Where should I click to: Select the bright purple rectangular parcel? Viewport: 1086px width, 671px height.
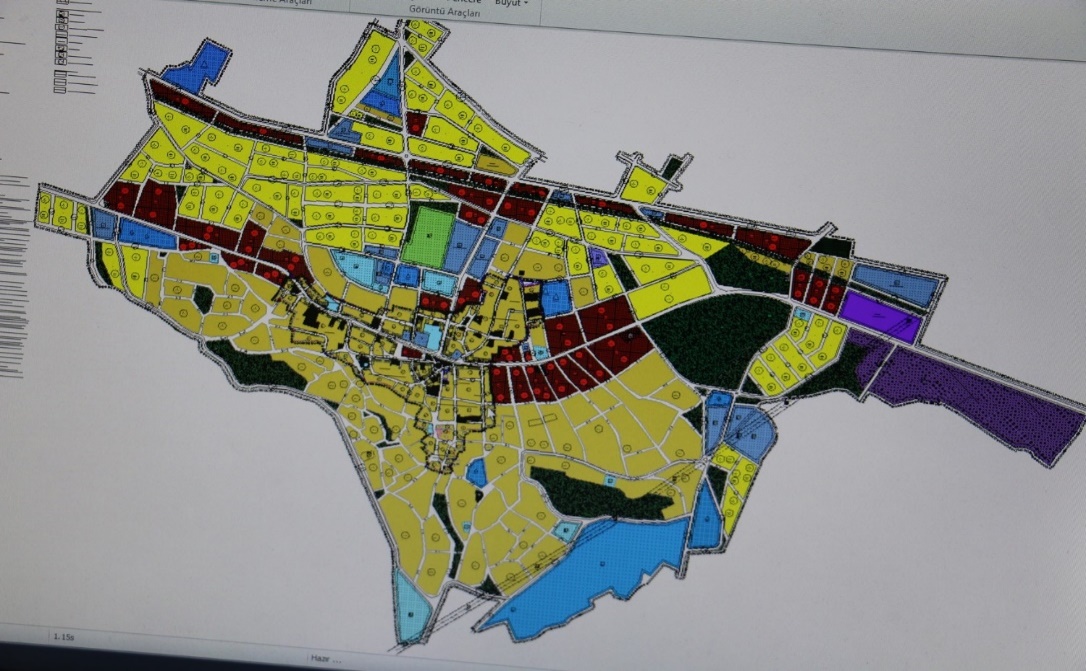click(880, 316)
